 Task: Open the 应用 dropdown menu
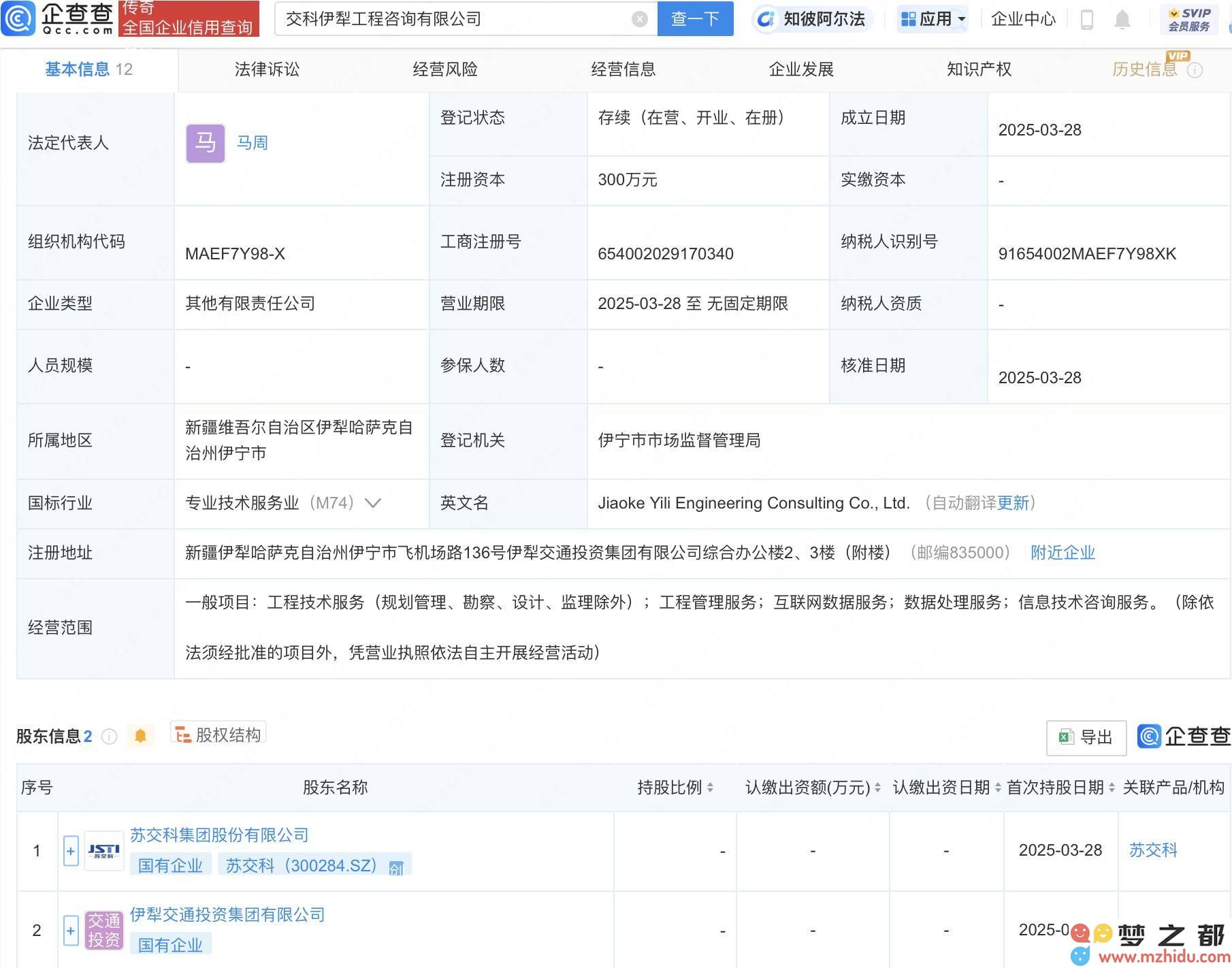[933, 19]
